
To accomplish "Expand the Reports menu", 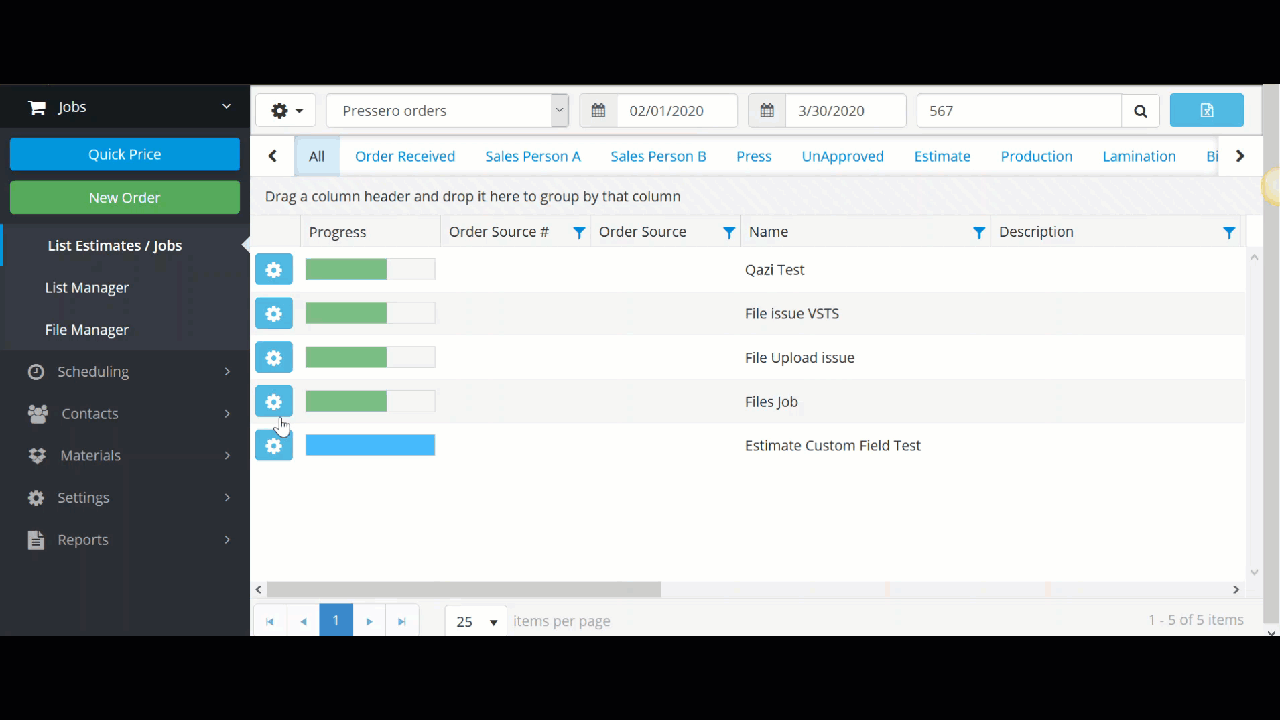I will 227,540.
